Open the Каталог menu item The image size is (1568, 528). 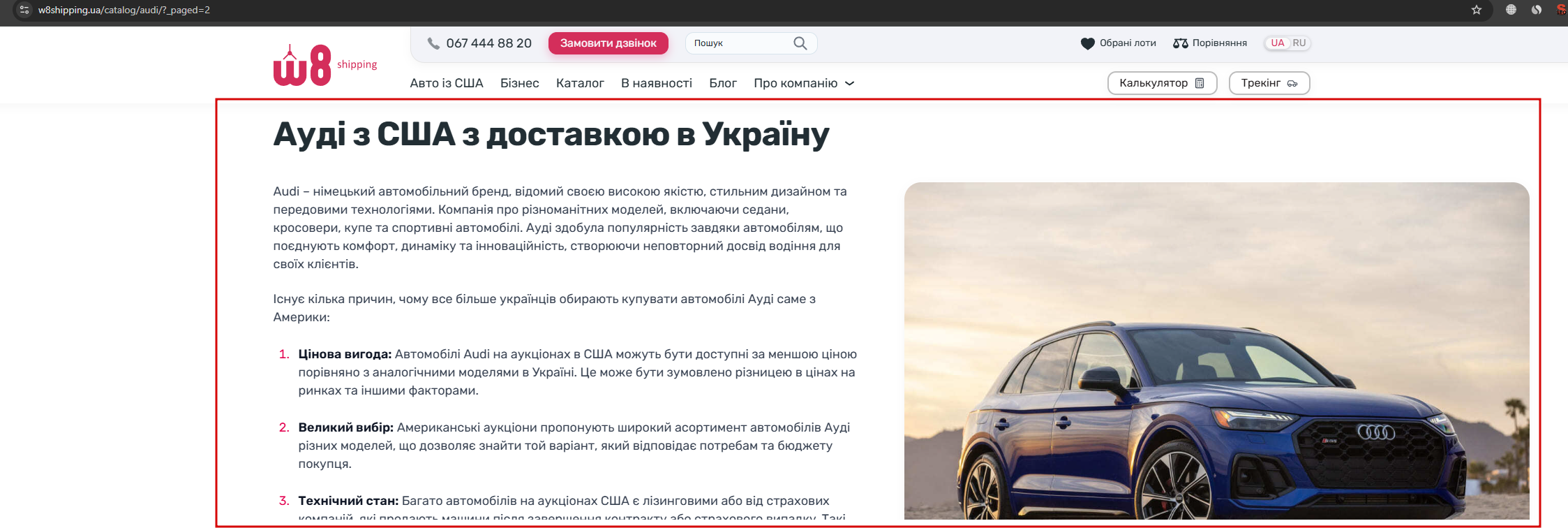pos(580,83)
